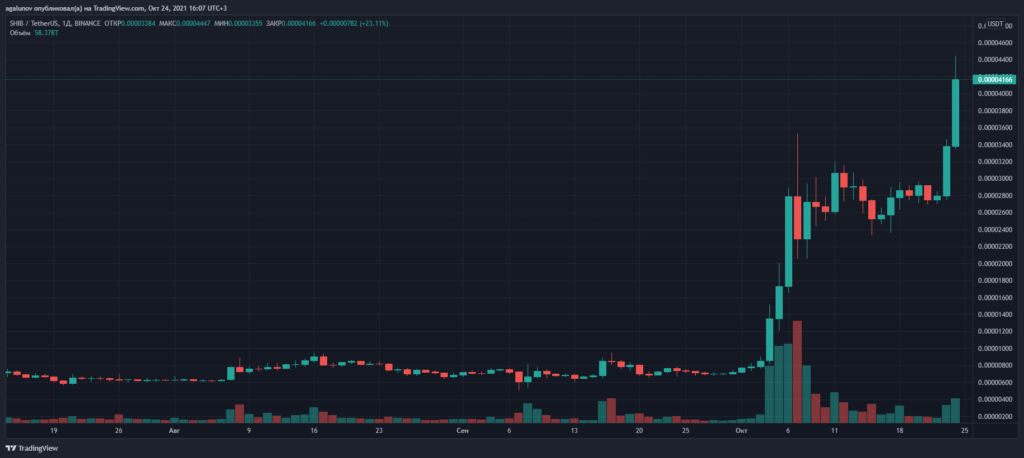Click the volume value 58.378T
This screenshot has height=458, width=1024.
pyautogui.click(x=47, y=33)
